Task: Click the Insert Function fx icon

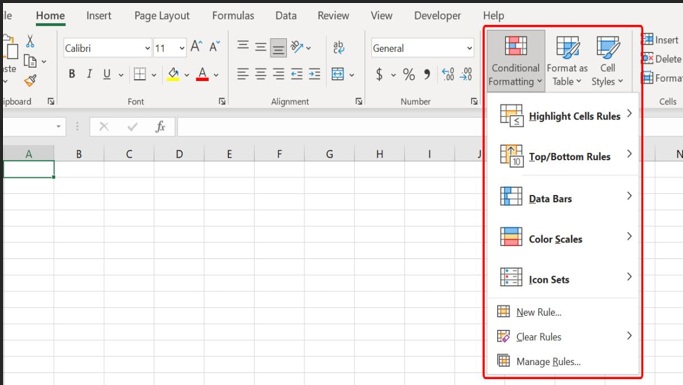Action: pyautogui.click(x=160, y=127)
